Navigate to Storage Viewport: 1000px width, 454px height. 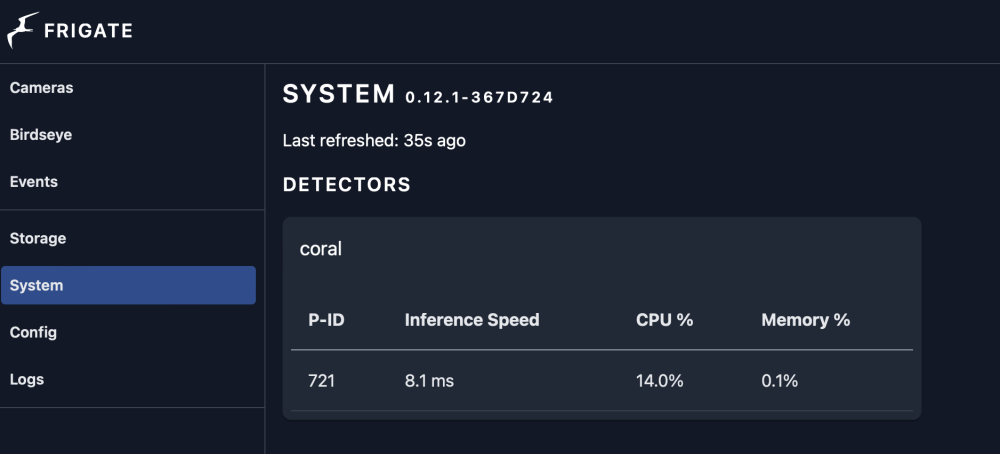tap(38, 238)
